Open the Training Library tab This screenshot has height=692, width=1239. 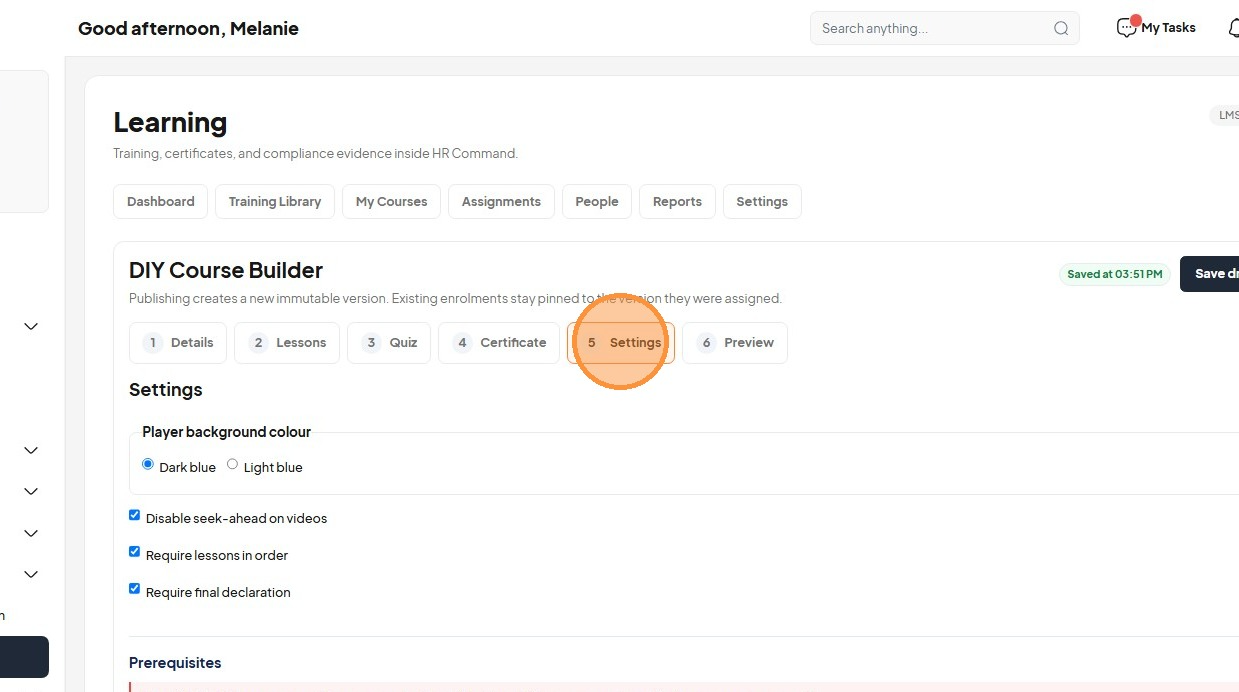pyautogui.click(x=275, y=201)
